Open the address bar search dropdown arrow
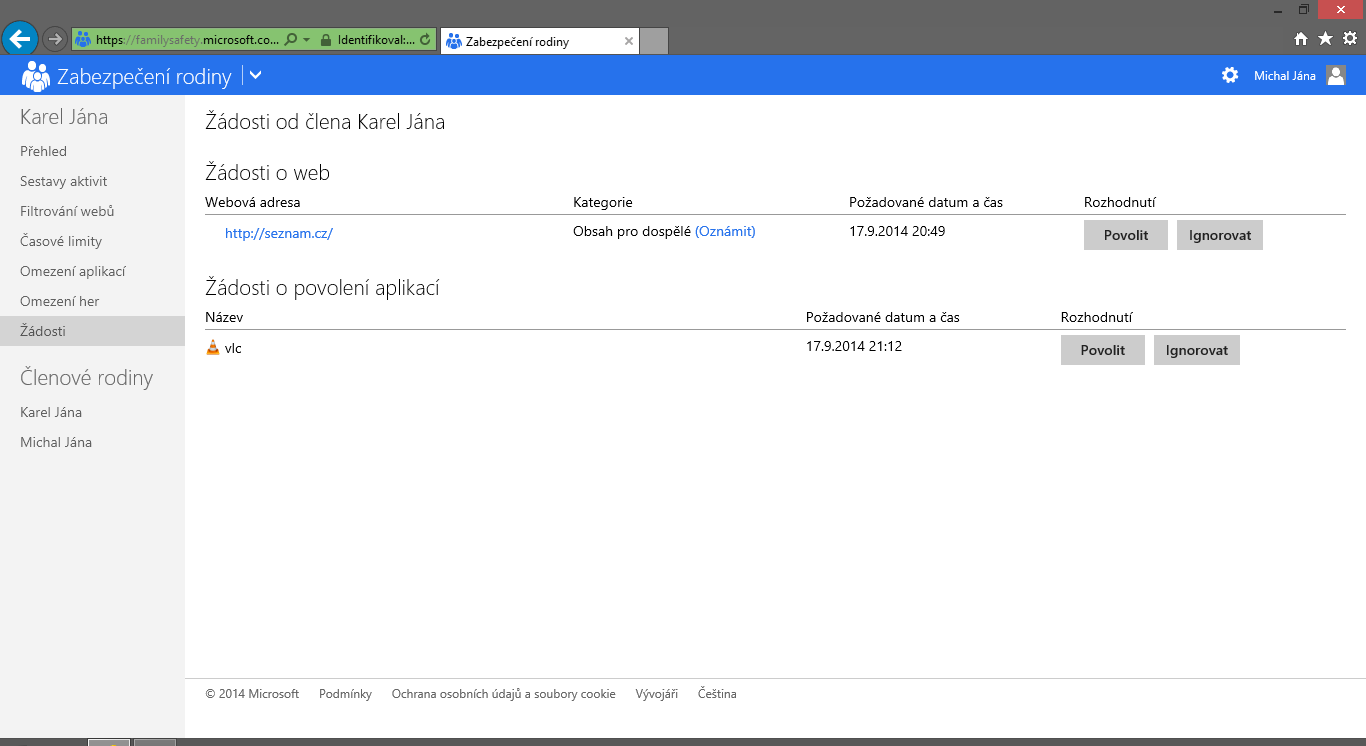 306,40
